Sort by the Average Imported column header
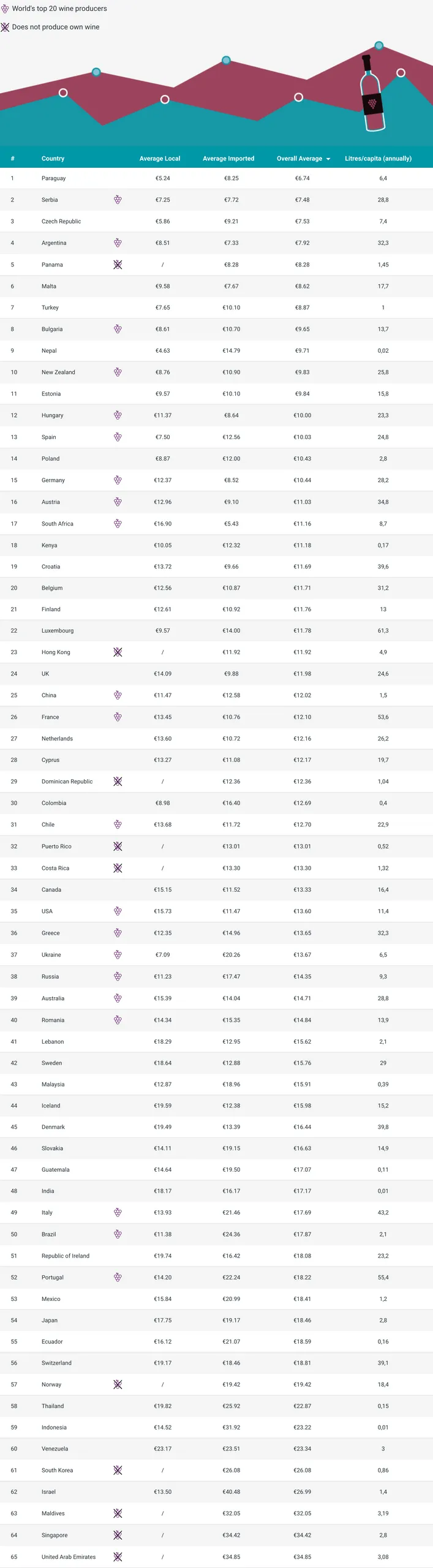Screen dimensions: 433x1568 point(228,159)
